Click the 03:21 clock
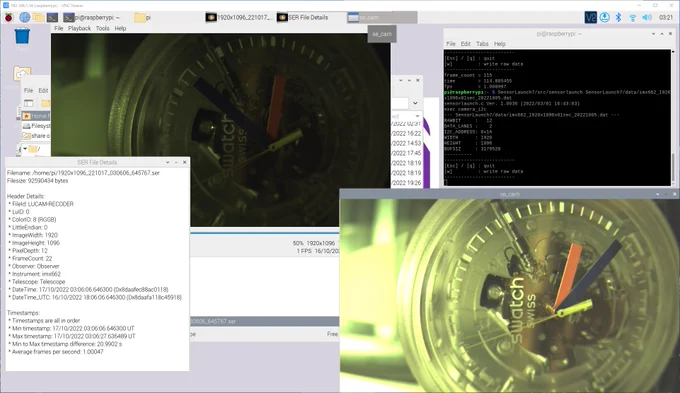The height and width of the screenshot is (393, 680). [x=666, y=17]
